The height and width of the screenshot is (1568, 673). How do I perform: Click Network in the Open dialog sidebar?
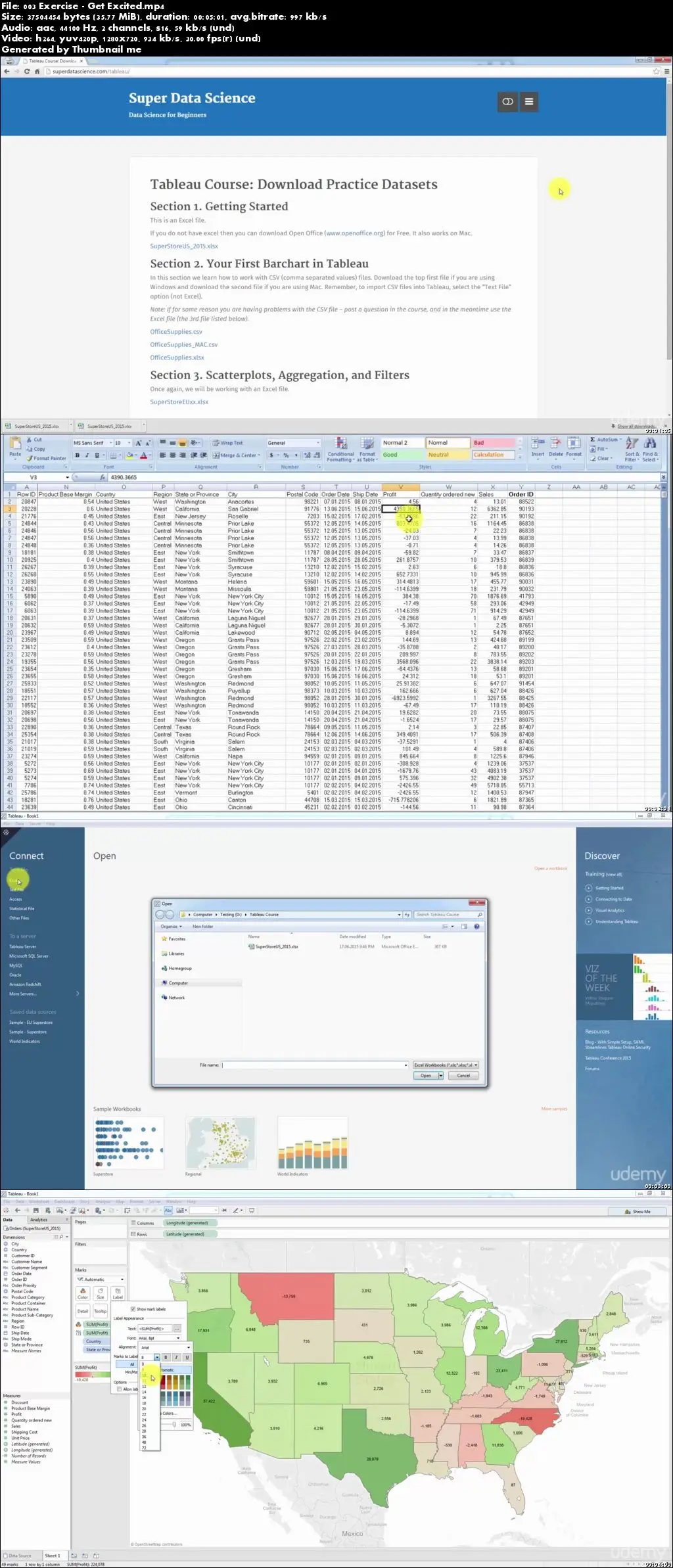(174, 998)
